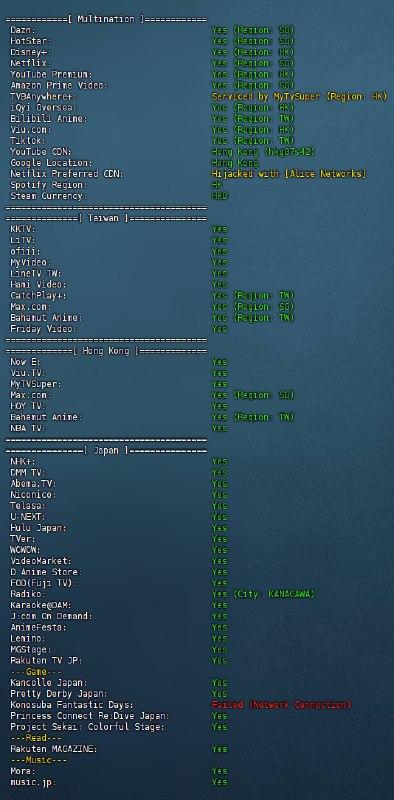The image size is (394, 800).
Task: Select the "VideoMarket:" label
Action: [x=41, y=561]
